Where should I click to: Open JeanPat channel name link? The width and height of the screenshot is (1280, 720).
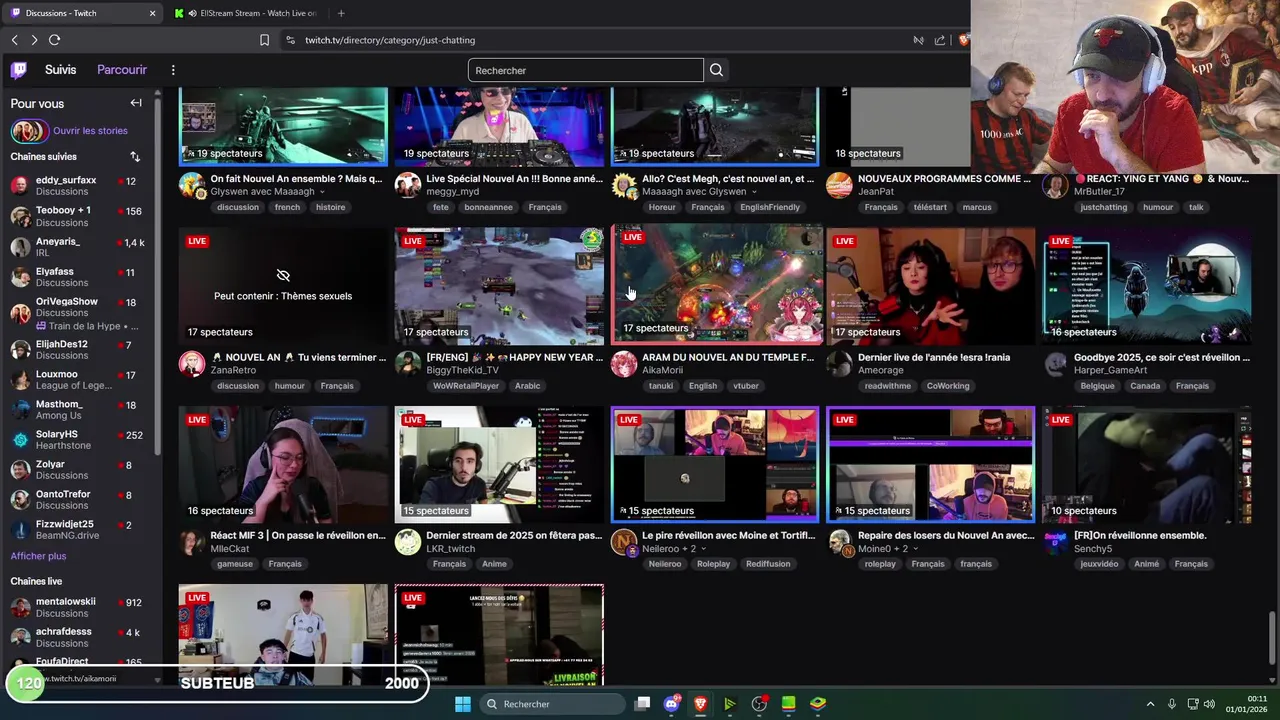tap(876, 192)
